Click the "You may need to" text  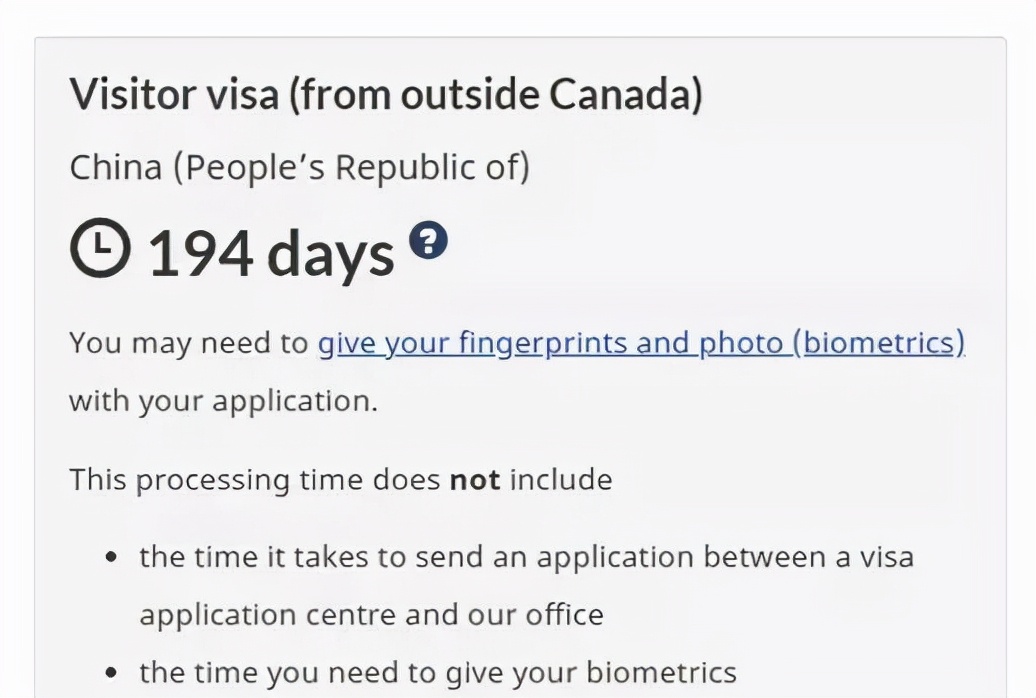point(188,343)
